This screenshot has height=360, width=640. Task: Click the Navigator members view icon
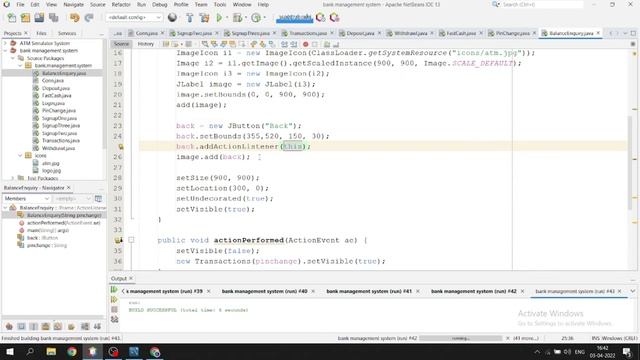pyautogui.click(x=98, y=198)
